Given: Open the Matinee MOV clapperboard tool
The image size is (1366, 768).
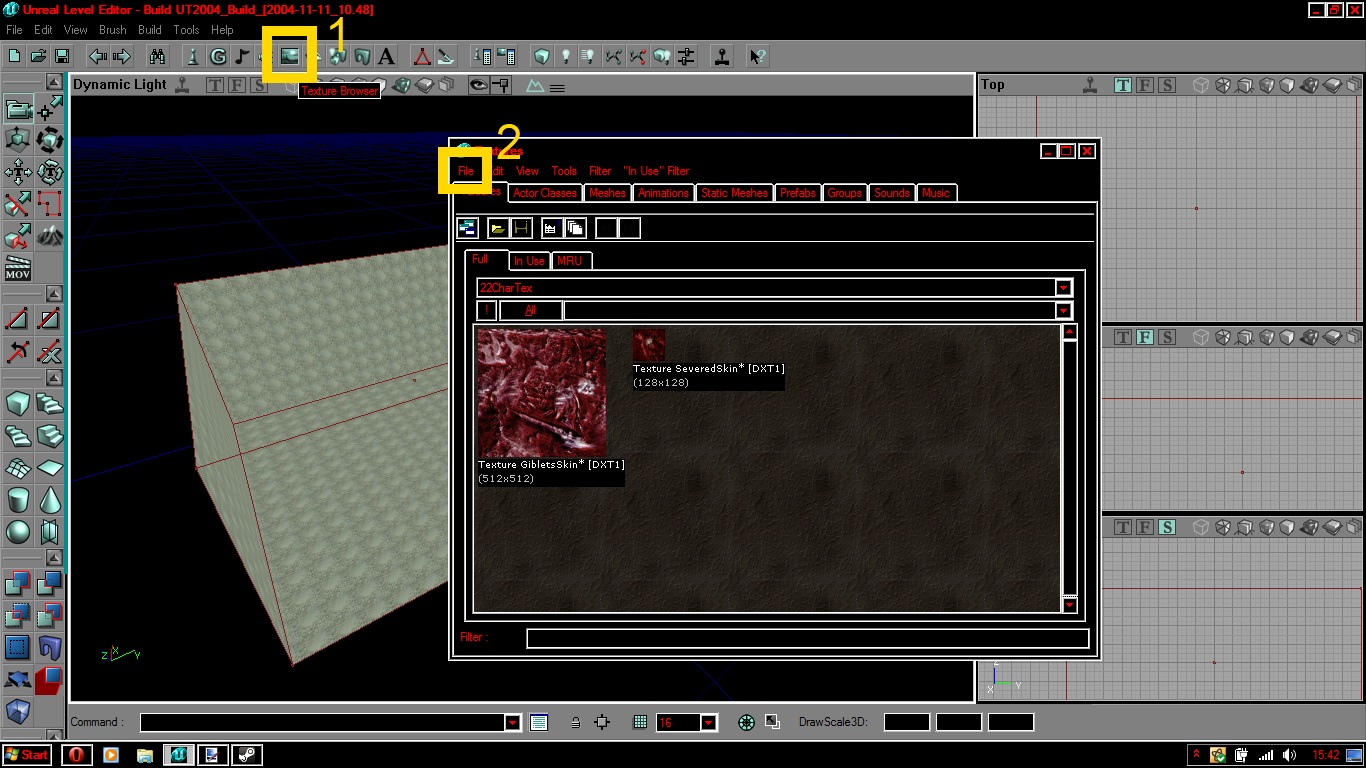Looking at the screenshot, I should click(18, 268).
